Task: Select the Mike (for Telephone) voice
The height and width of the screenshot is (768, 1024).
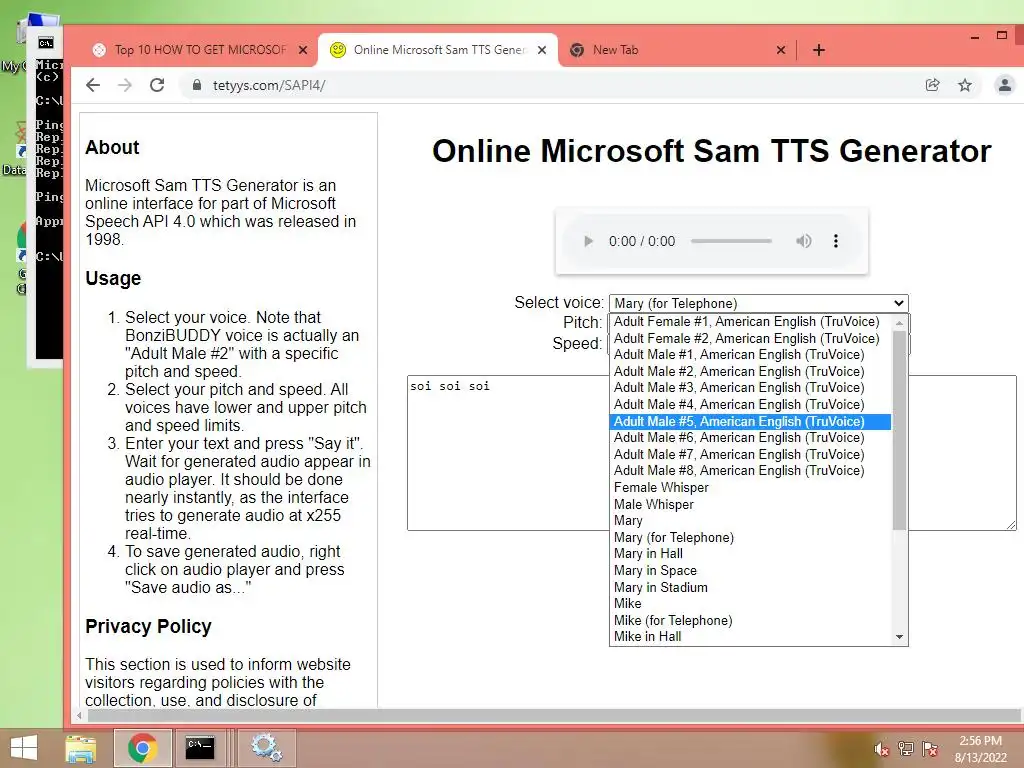Action: click(750, 620)
